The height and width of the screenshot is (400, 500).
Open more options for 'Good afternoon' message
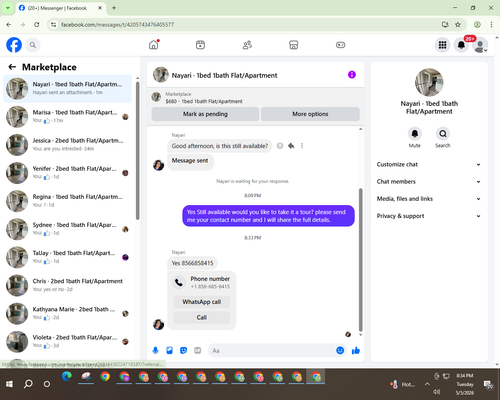[302, 146]
